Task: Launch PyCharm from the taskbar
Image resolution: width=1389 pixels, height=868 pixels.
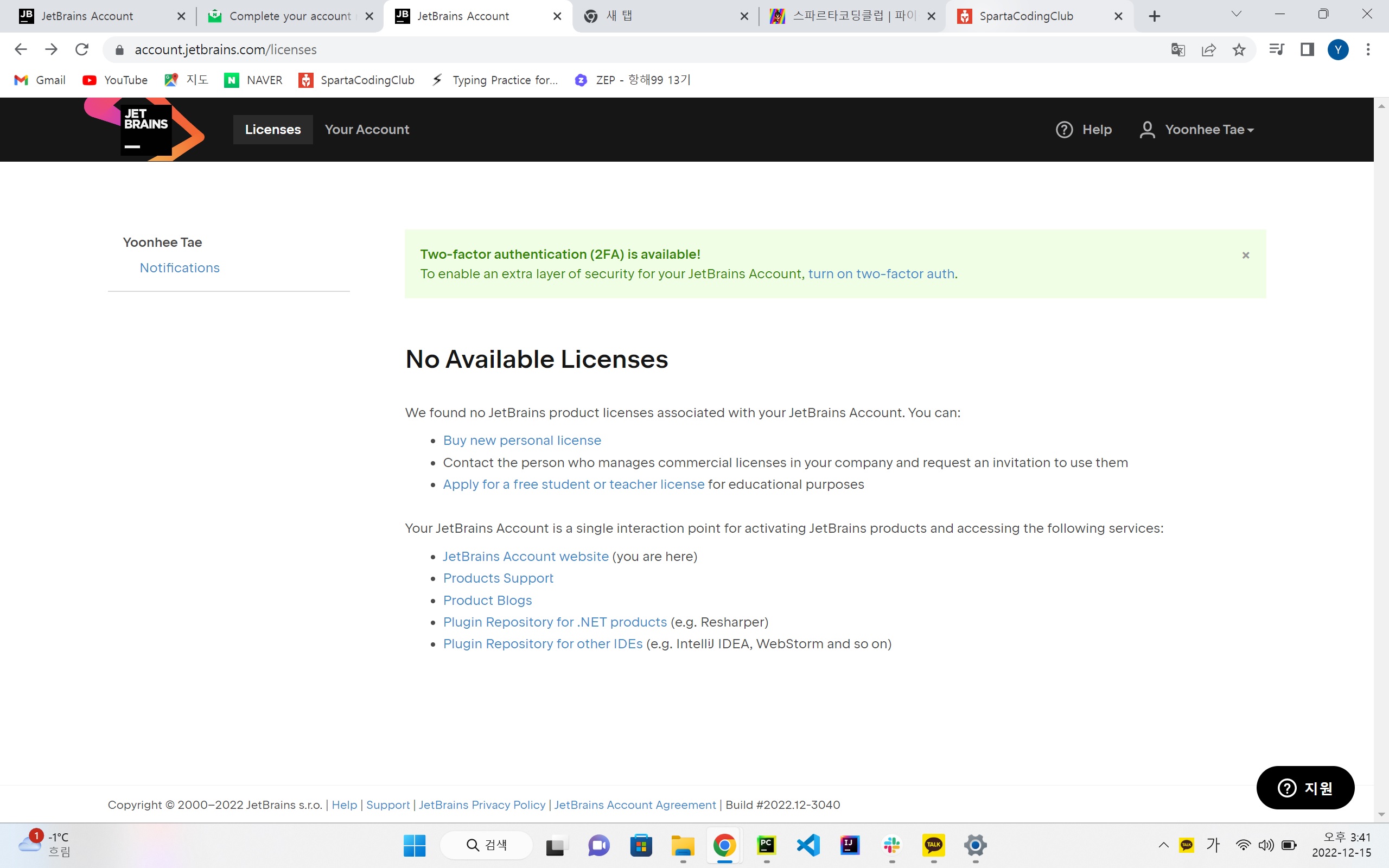Action: [x=766, y=845]
